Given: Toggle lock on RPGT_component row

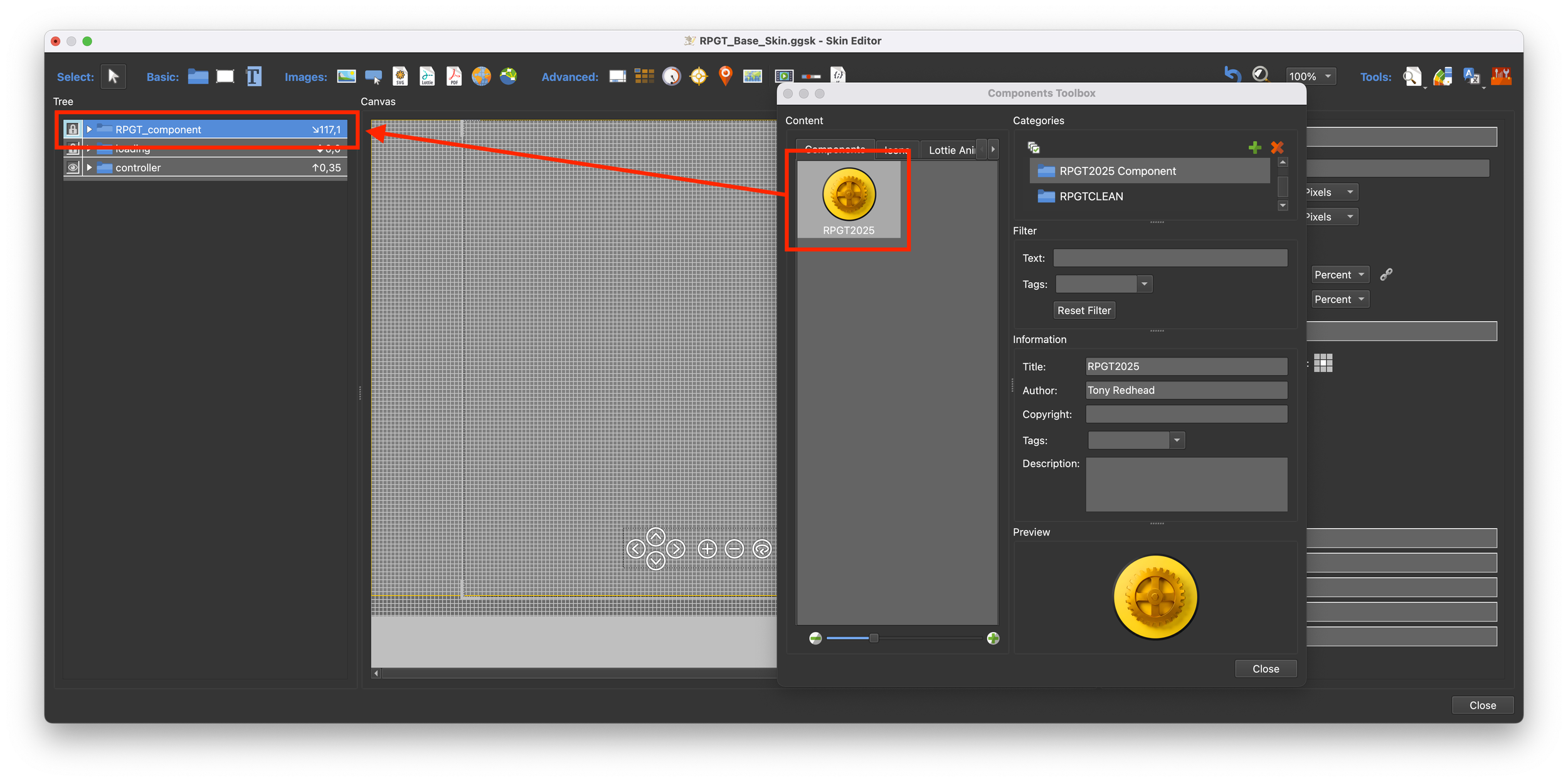Looking at the screenshot, I should [x=73, y=129].
